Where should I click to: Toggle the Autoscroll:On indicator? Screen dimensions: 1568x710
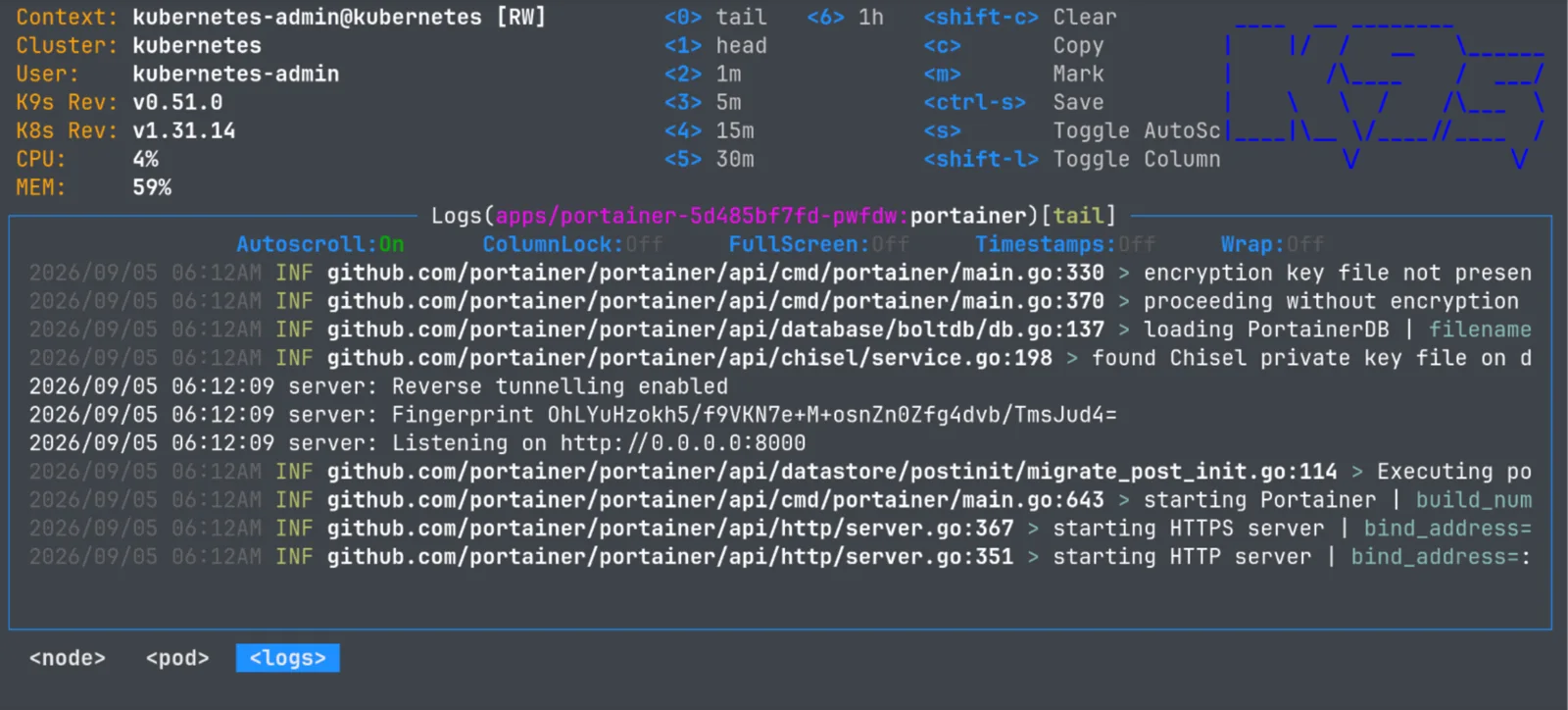click(x=319, y=244)
